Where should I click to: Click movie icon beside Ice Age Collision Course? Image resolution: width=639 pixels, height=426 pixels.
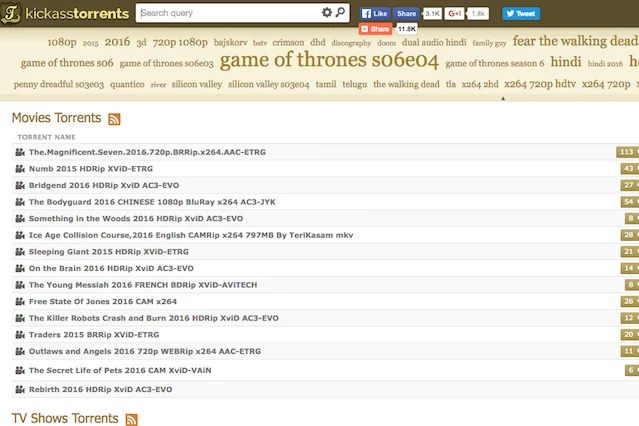tap(20, 235)
